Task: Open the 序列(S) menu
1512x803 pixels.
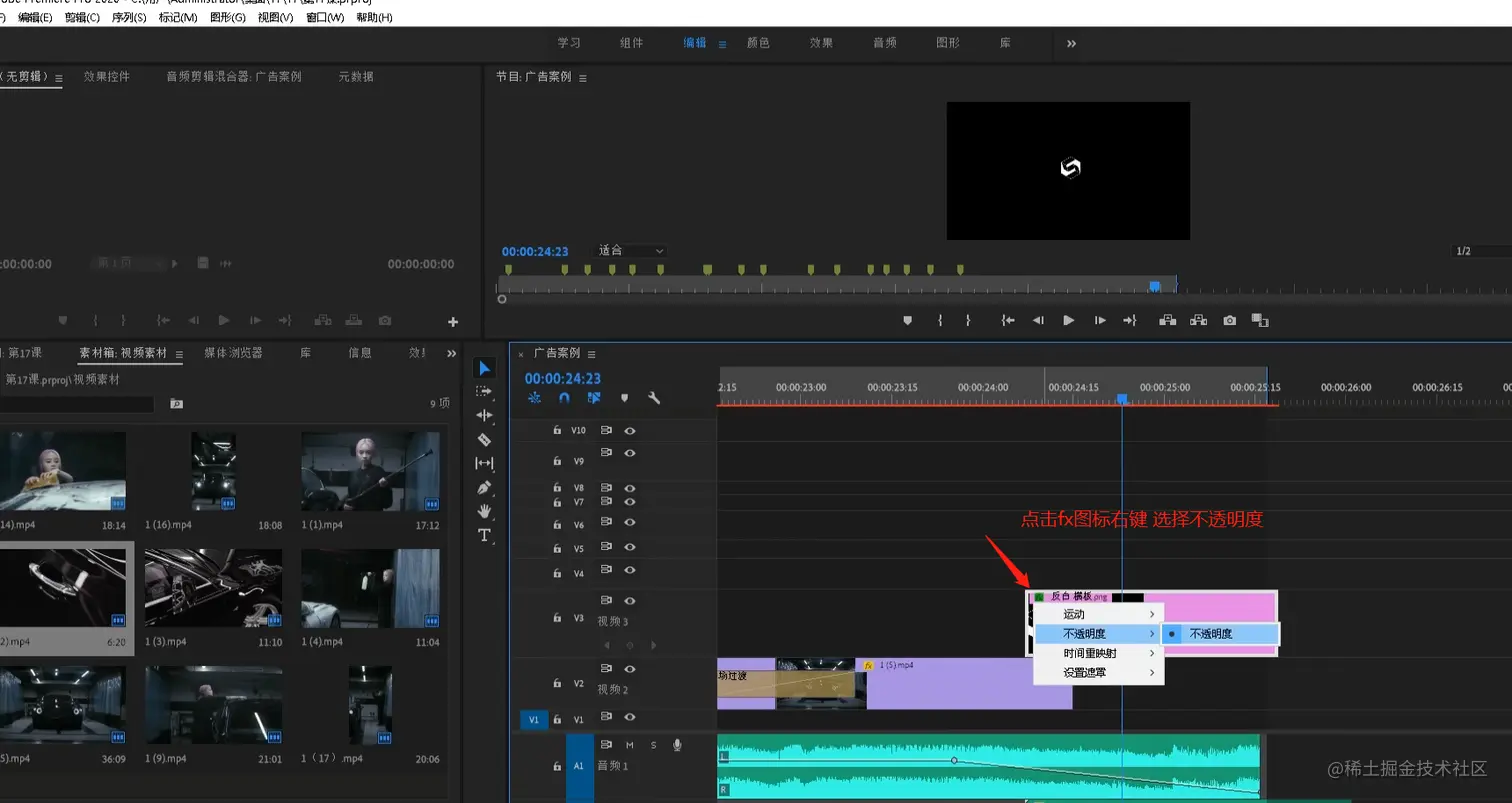Action: click(x=128, y=17)
